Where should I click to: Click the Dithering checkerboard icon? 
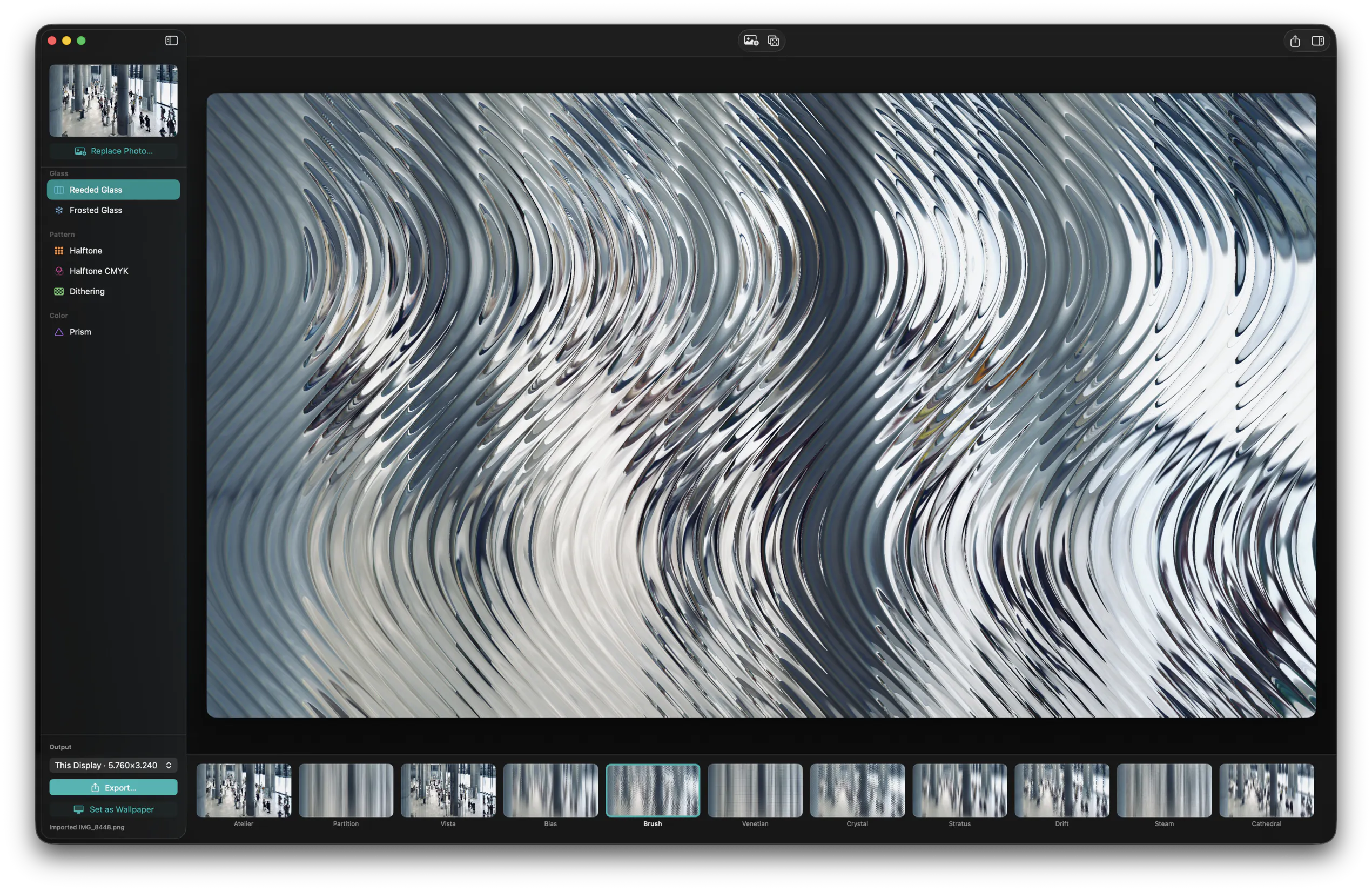click(x=59, y=291)
